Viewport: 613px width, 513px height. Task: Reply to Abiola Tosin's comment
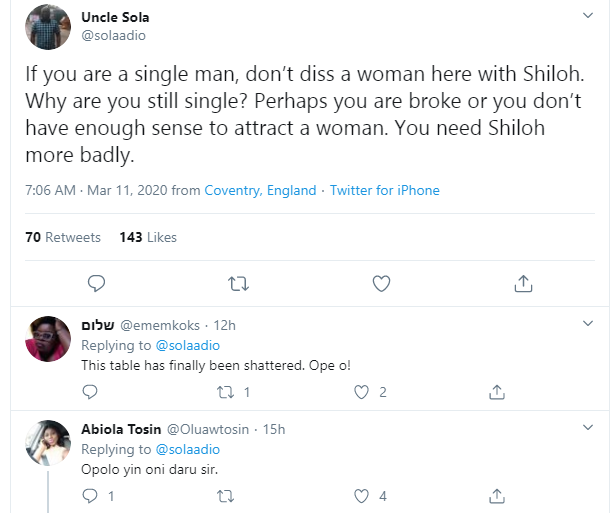click(89, 496)
